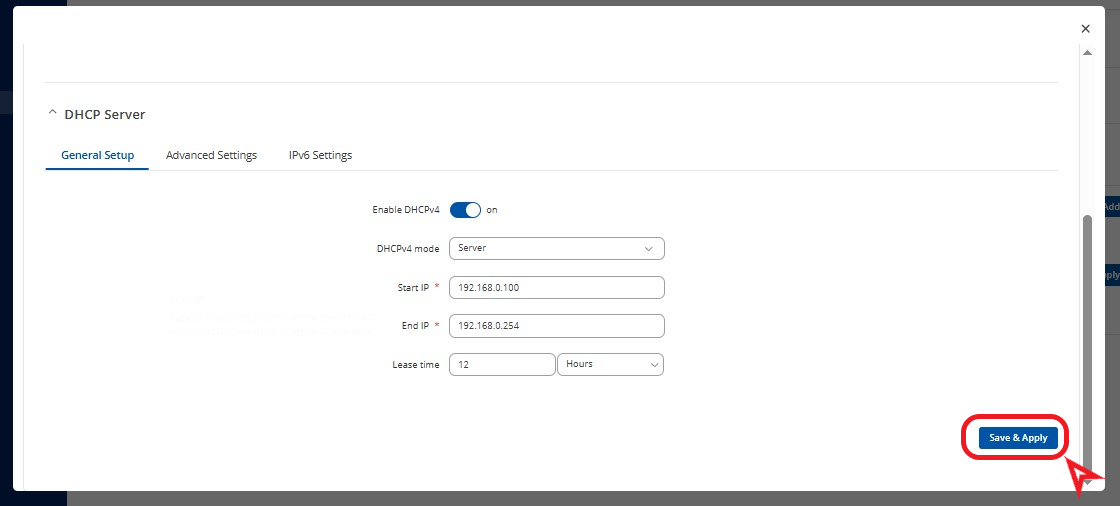Click into the End IP field

coord(556,326)
